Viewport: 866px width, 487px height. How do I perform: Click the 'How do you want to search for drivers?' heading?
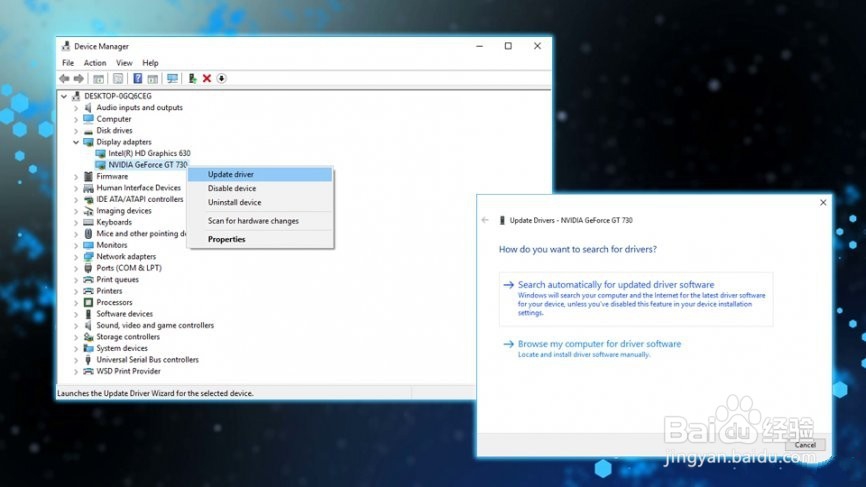click(578, 250)
